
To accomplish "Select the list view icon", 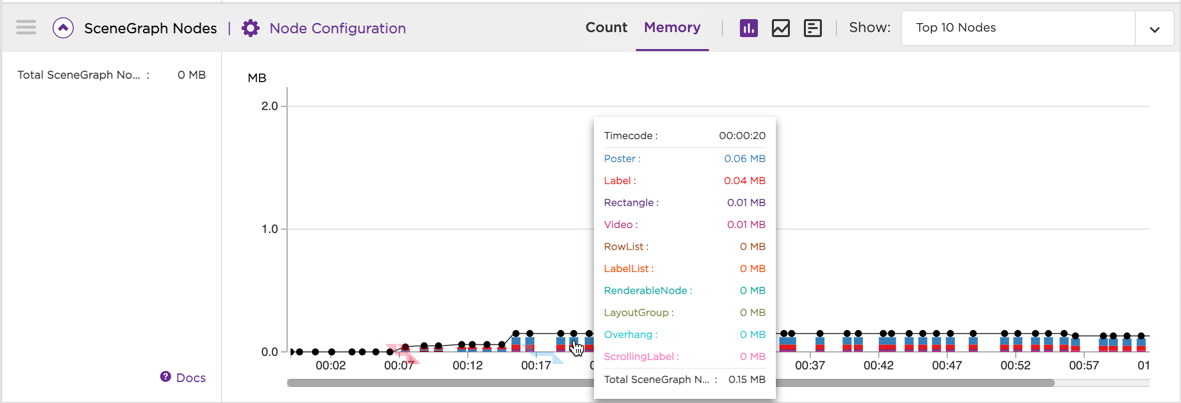I will coord(813,29).
